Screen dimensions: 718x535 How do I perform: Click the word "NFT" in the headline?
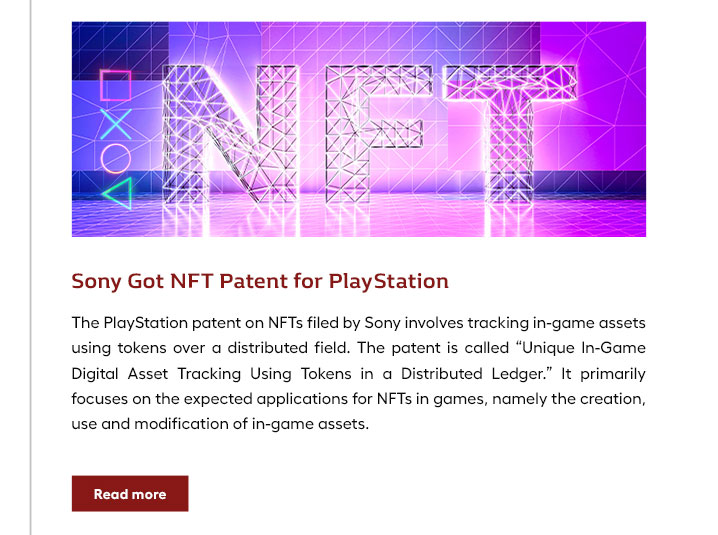tap(191, 281)
